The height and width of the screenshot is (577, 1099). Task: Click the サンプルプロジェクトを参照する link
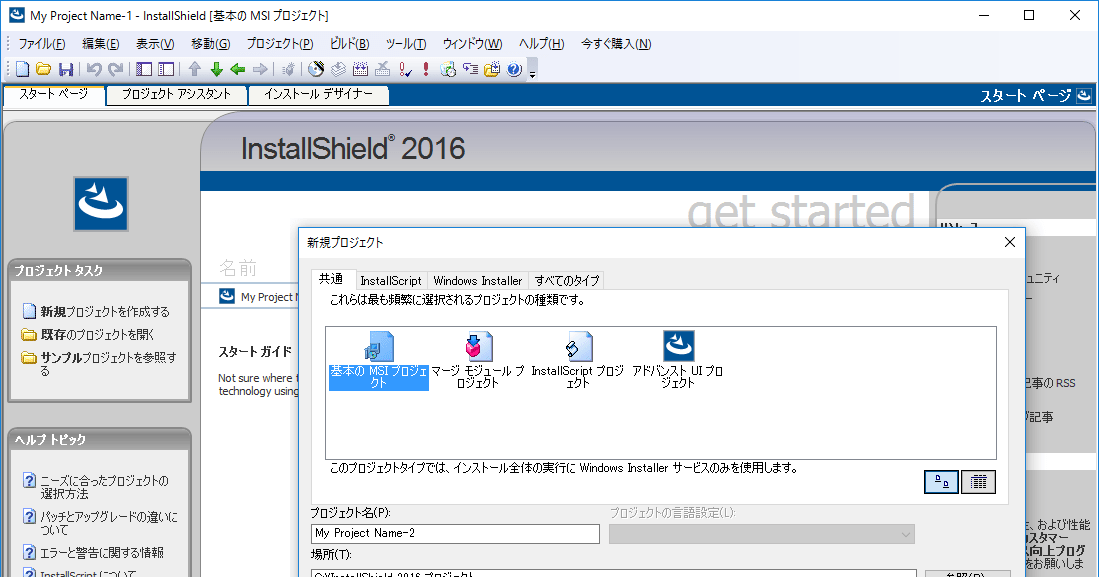tap(109, 364)
